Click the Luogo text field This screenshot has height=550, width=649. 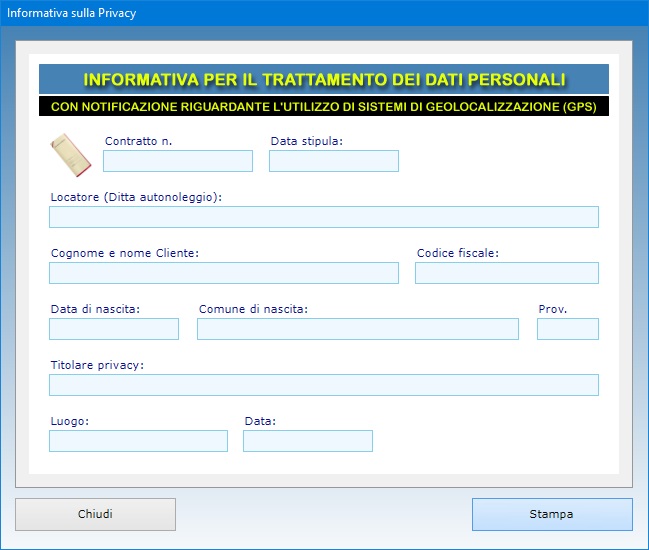click(138, 441)
